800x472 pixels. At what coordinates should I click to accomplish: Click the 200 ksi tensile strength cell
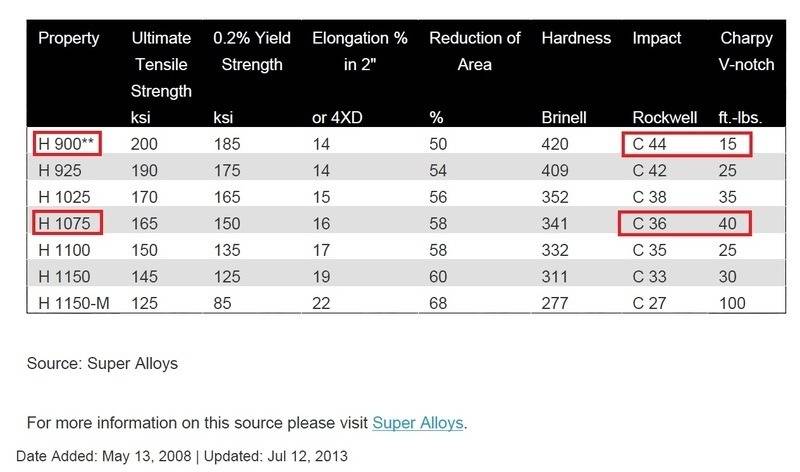click(145, 144)
